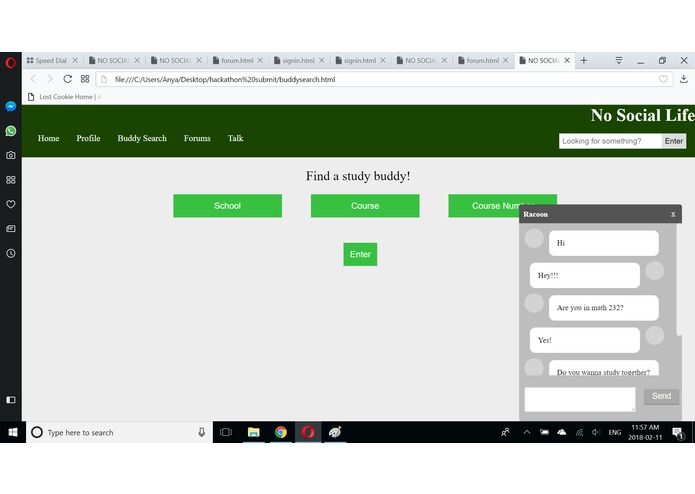Open personal news in the sidebar

click(x=11, y=229)
